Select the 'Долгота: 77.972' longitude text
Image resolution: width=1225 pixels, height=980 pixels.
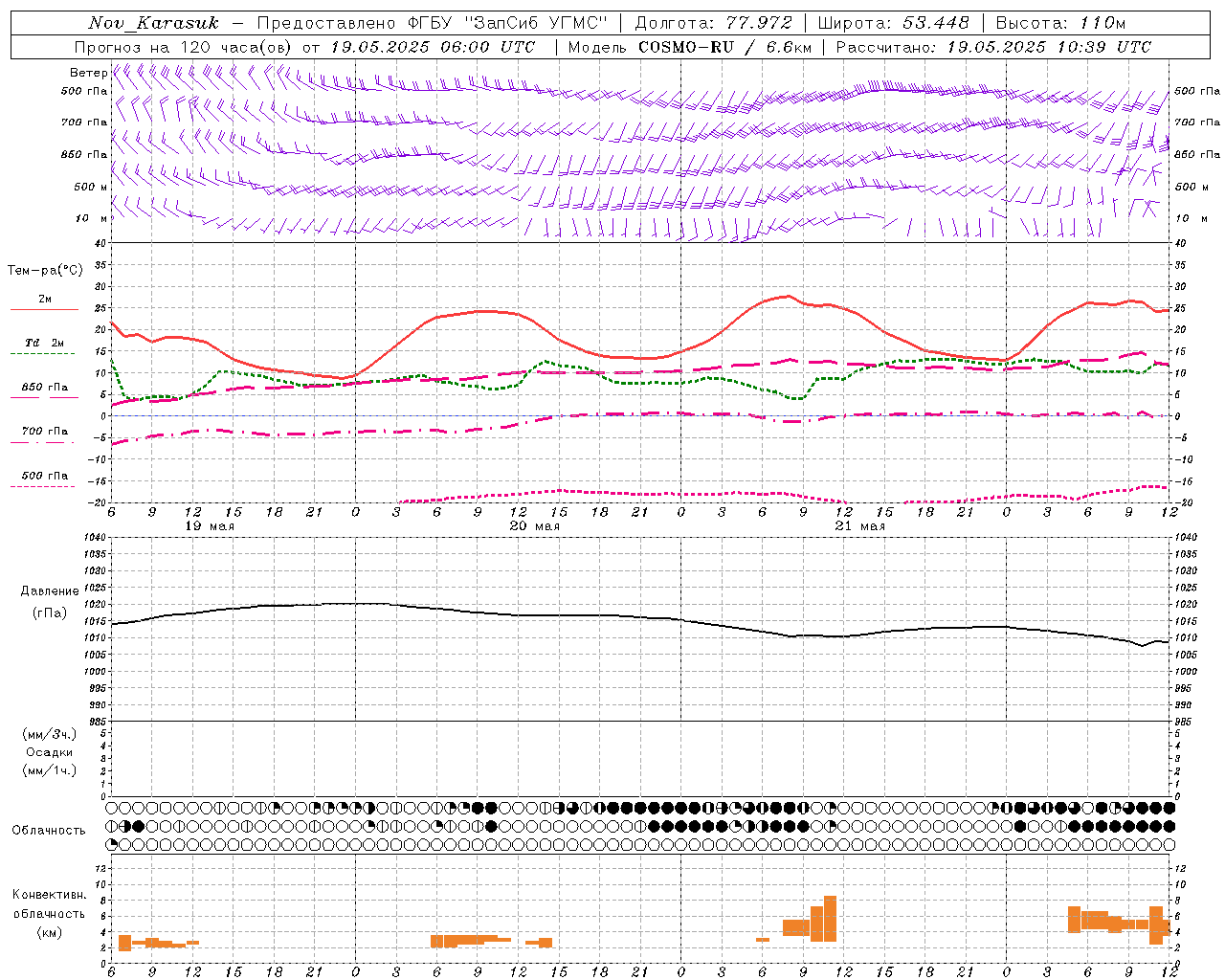(x=713, y=23)
